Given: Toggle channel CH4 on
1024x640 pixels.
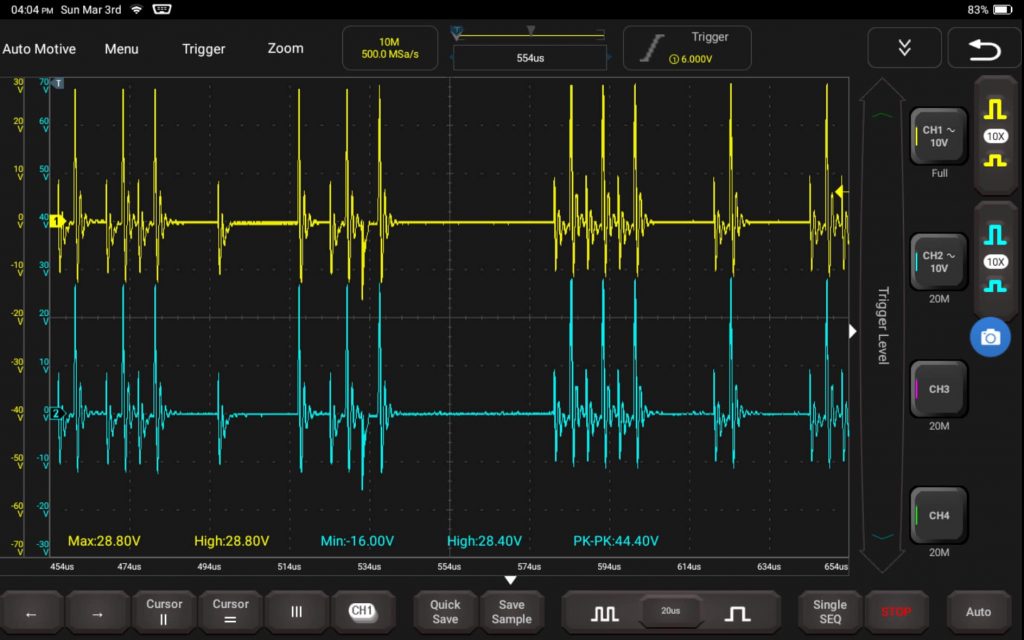Looking at the screenshot, I should click(x=938, y=515).
